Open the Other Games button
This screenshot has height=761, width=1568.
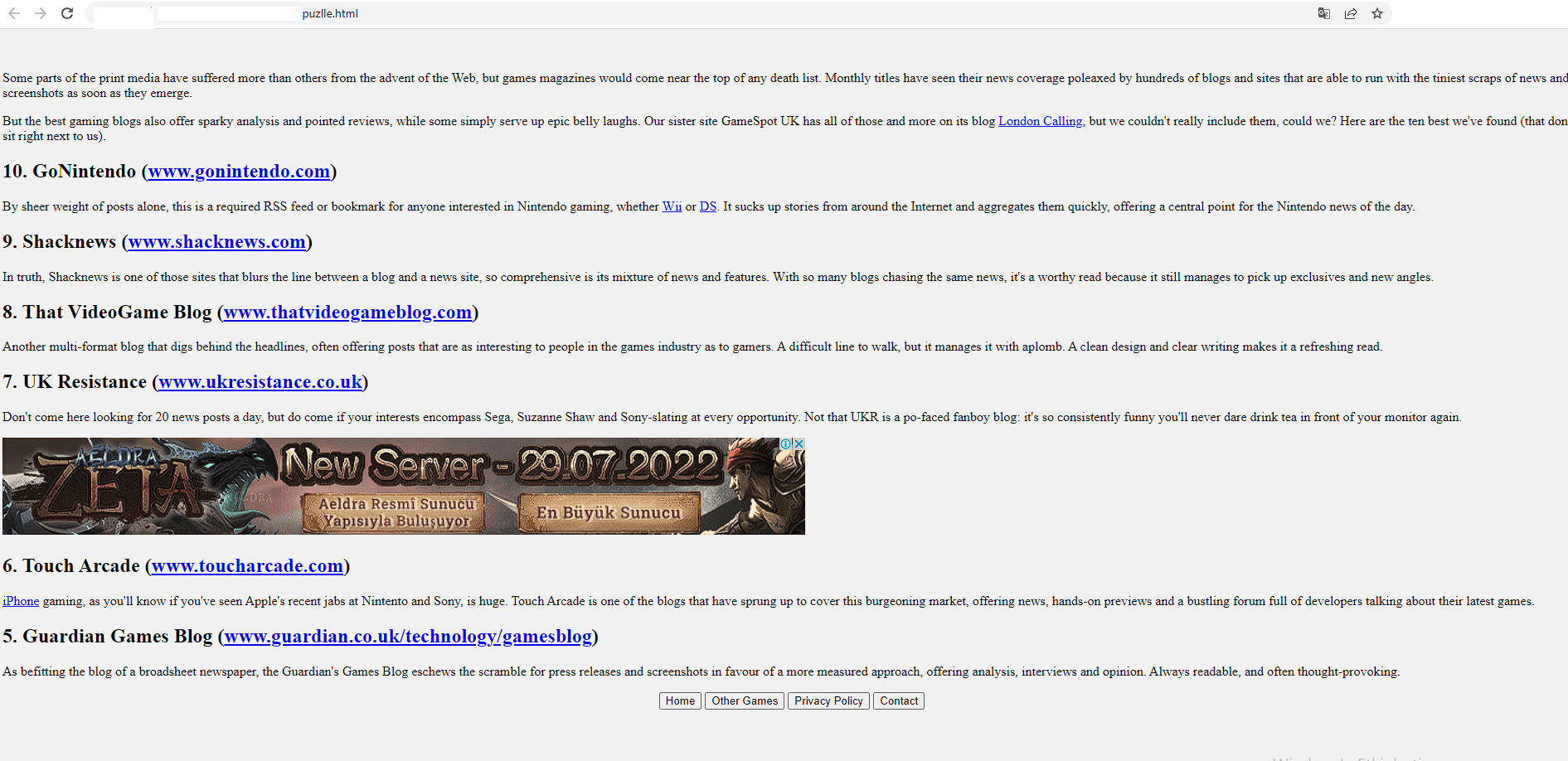745,701
